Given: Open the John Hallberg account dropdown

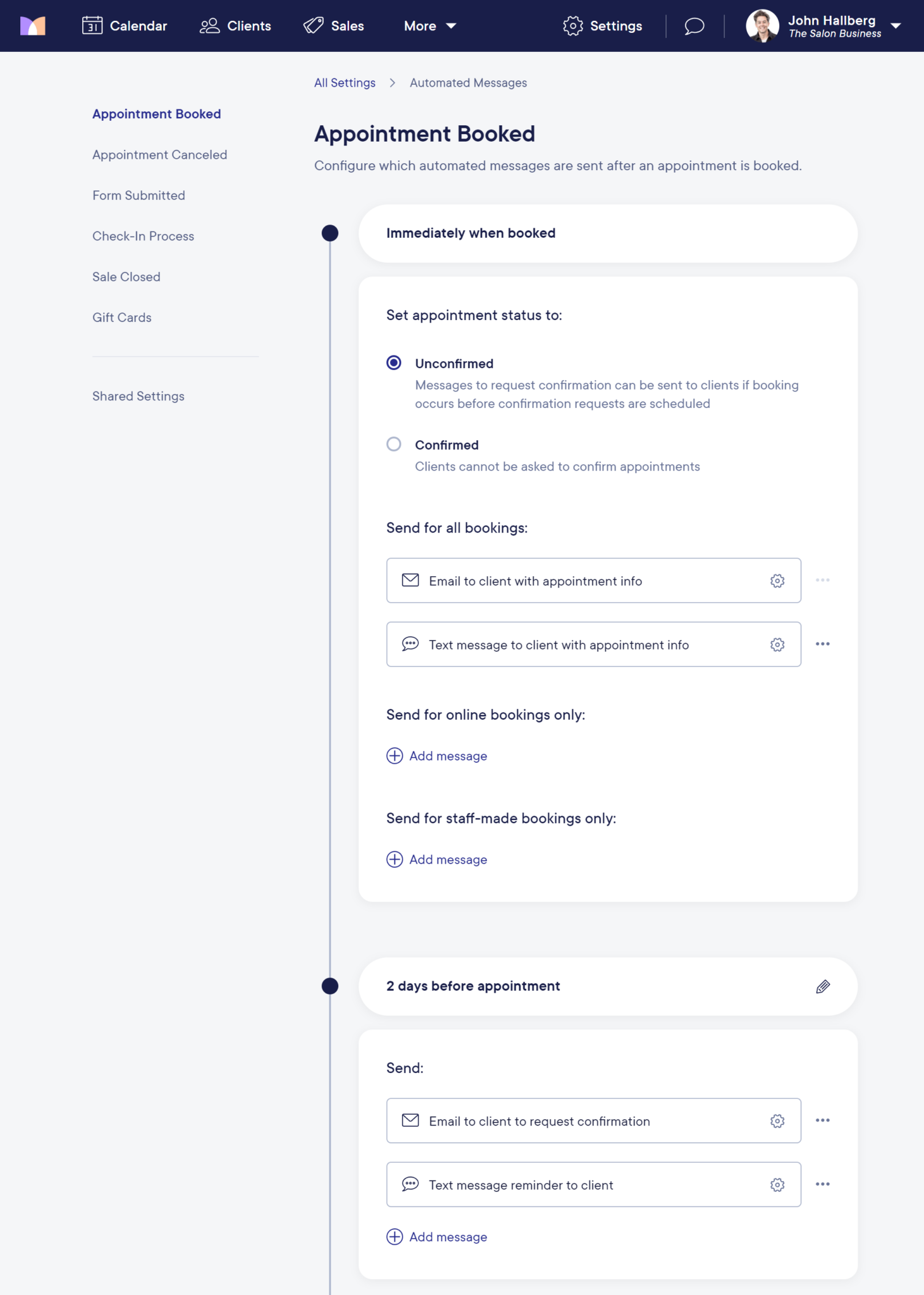Looking at the screenshot, I should click(x=896, y=26).
